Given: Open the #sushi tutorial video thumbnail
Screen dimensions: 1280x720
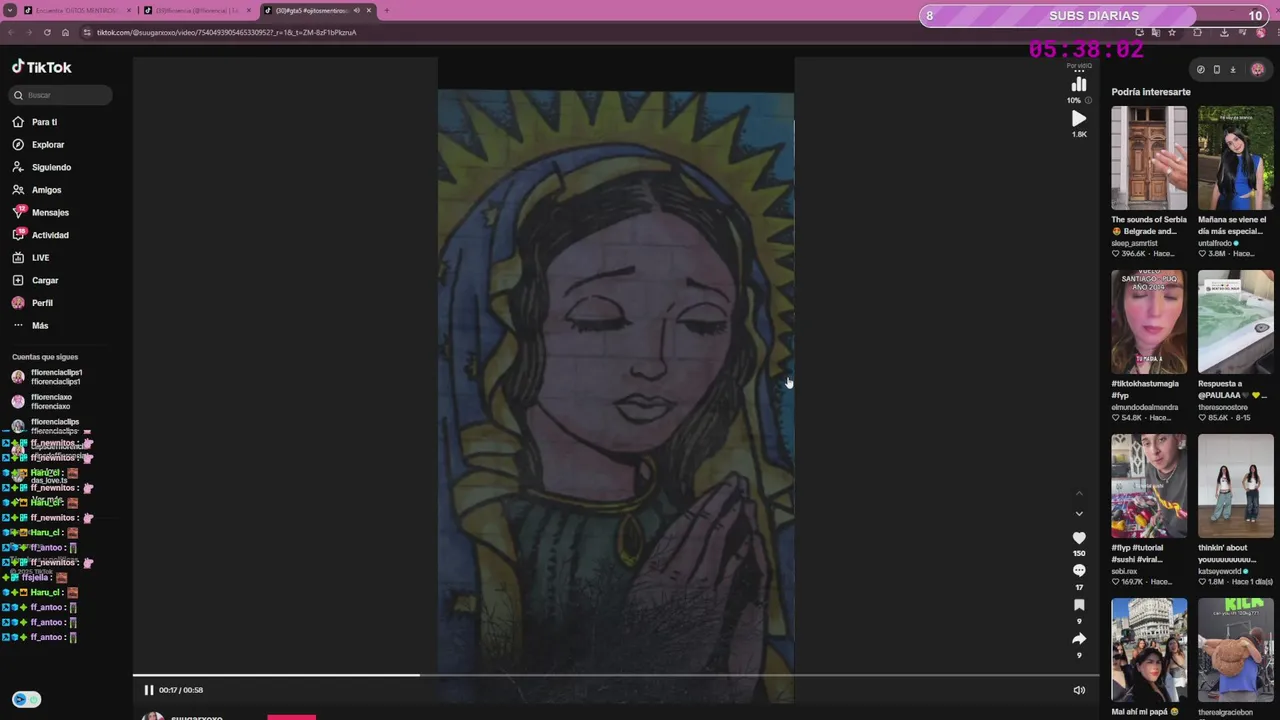Looking at the screenshot, I should click(1149, 486).
